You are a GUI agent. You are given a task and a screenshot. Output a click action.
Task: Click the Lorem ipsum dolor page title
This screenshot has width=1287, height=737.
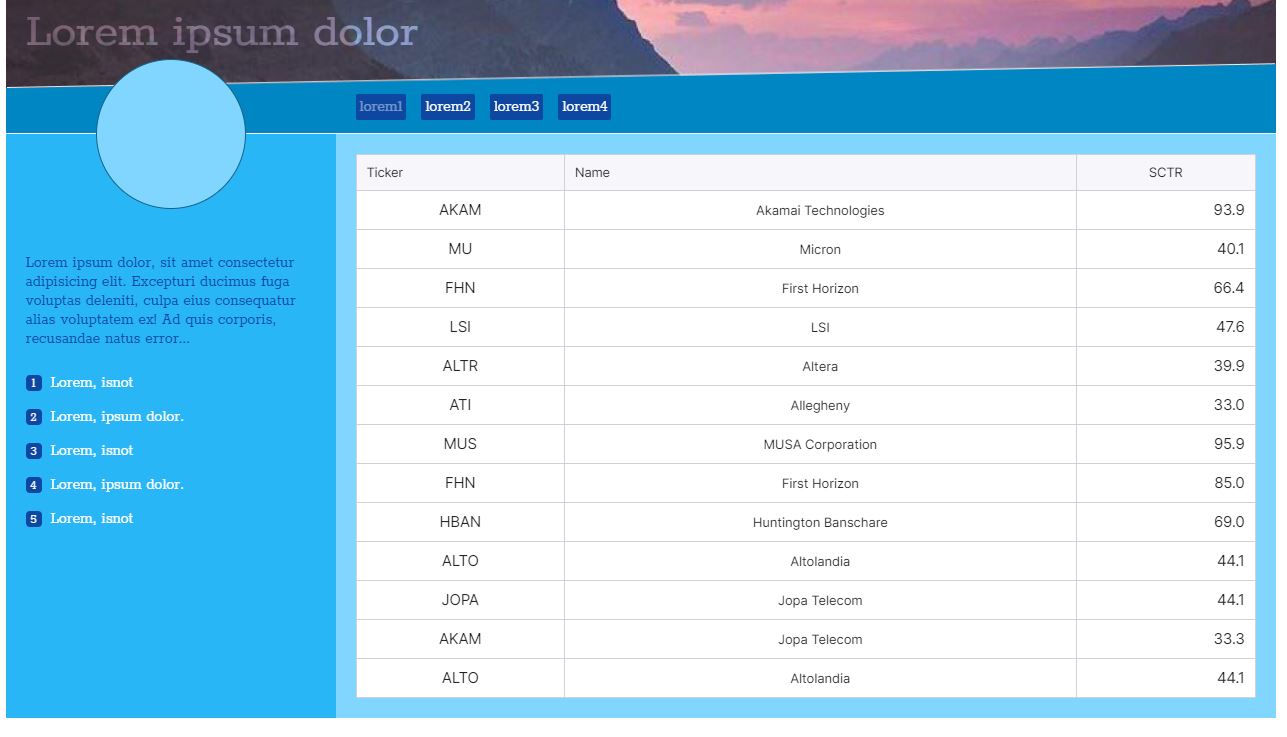(x=221, y=32)
